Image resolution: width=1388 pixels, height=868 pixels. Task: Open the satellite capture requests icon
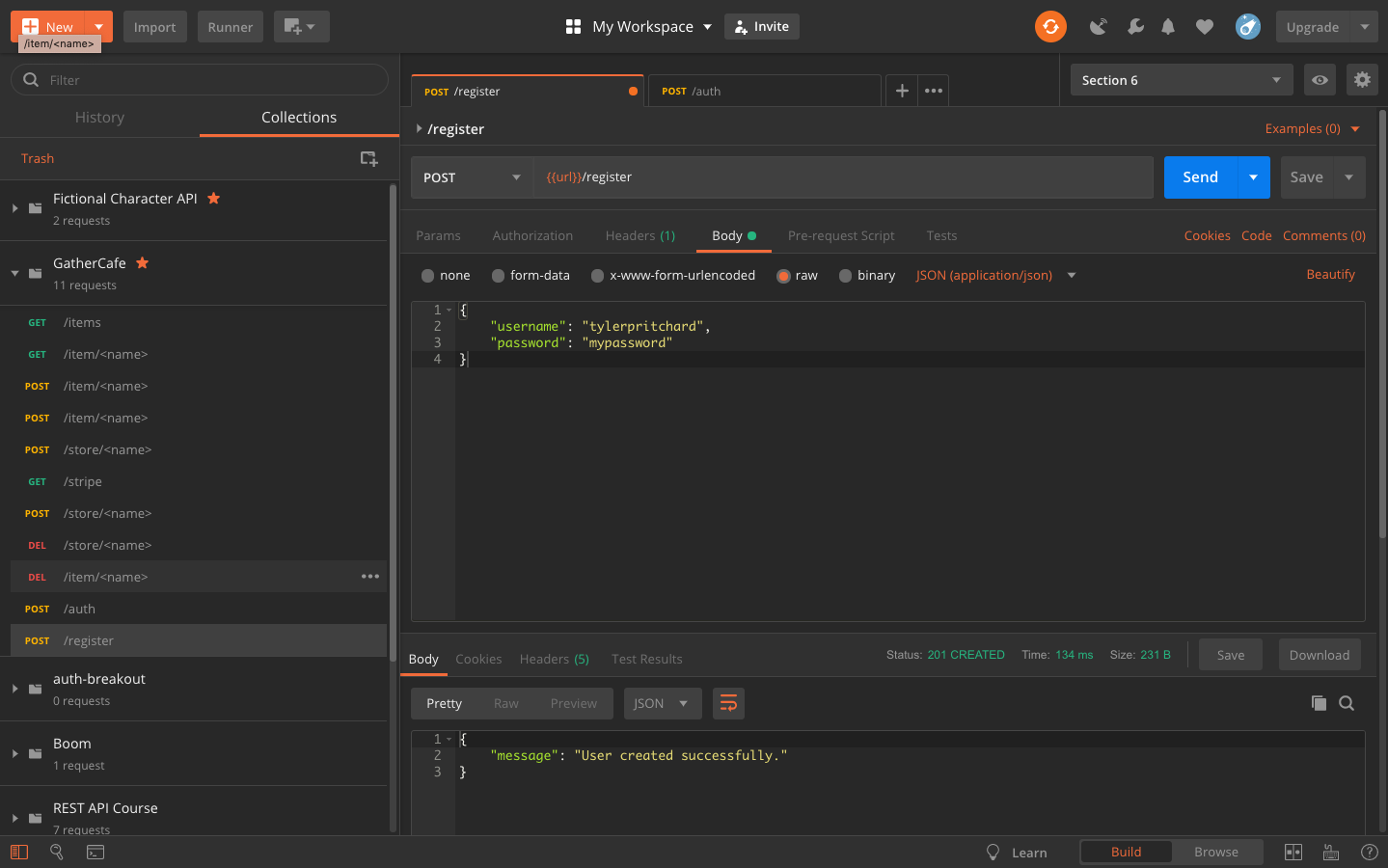point(1099,27)
